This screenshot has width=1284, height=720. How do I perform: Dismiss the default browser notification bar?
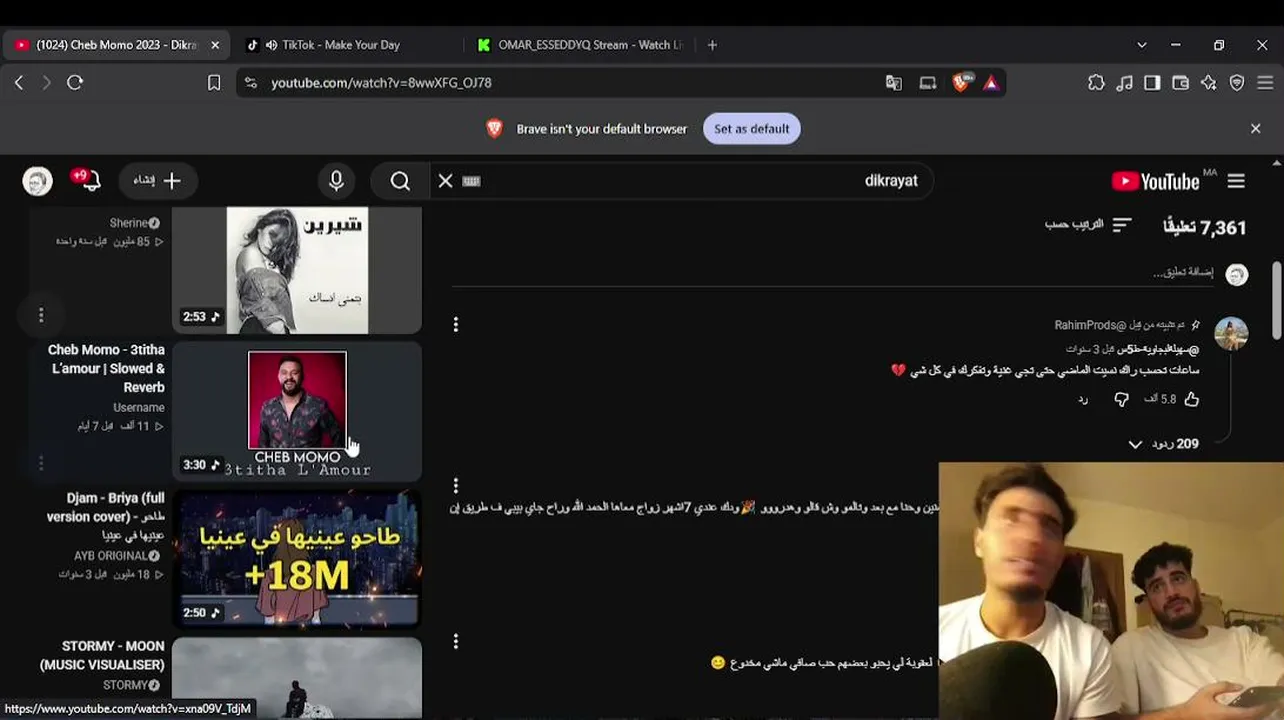(1256, 129)
